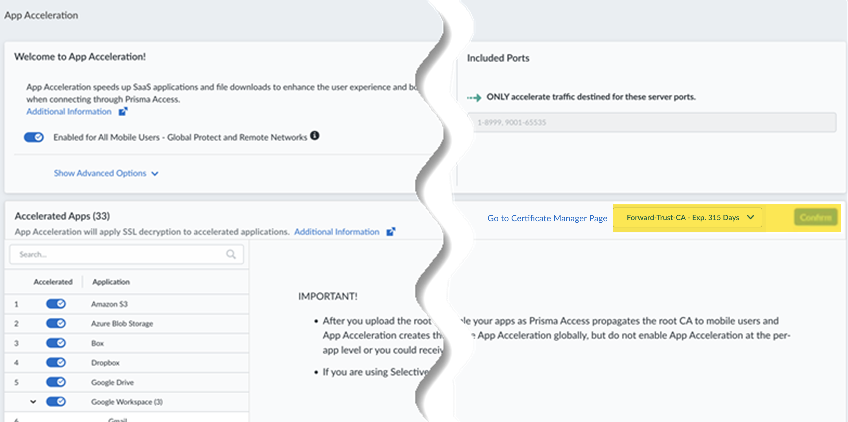Viewport: 848px width, 422px height.
Task: Click the Application column header
Action: point(111,282)
